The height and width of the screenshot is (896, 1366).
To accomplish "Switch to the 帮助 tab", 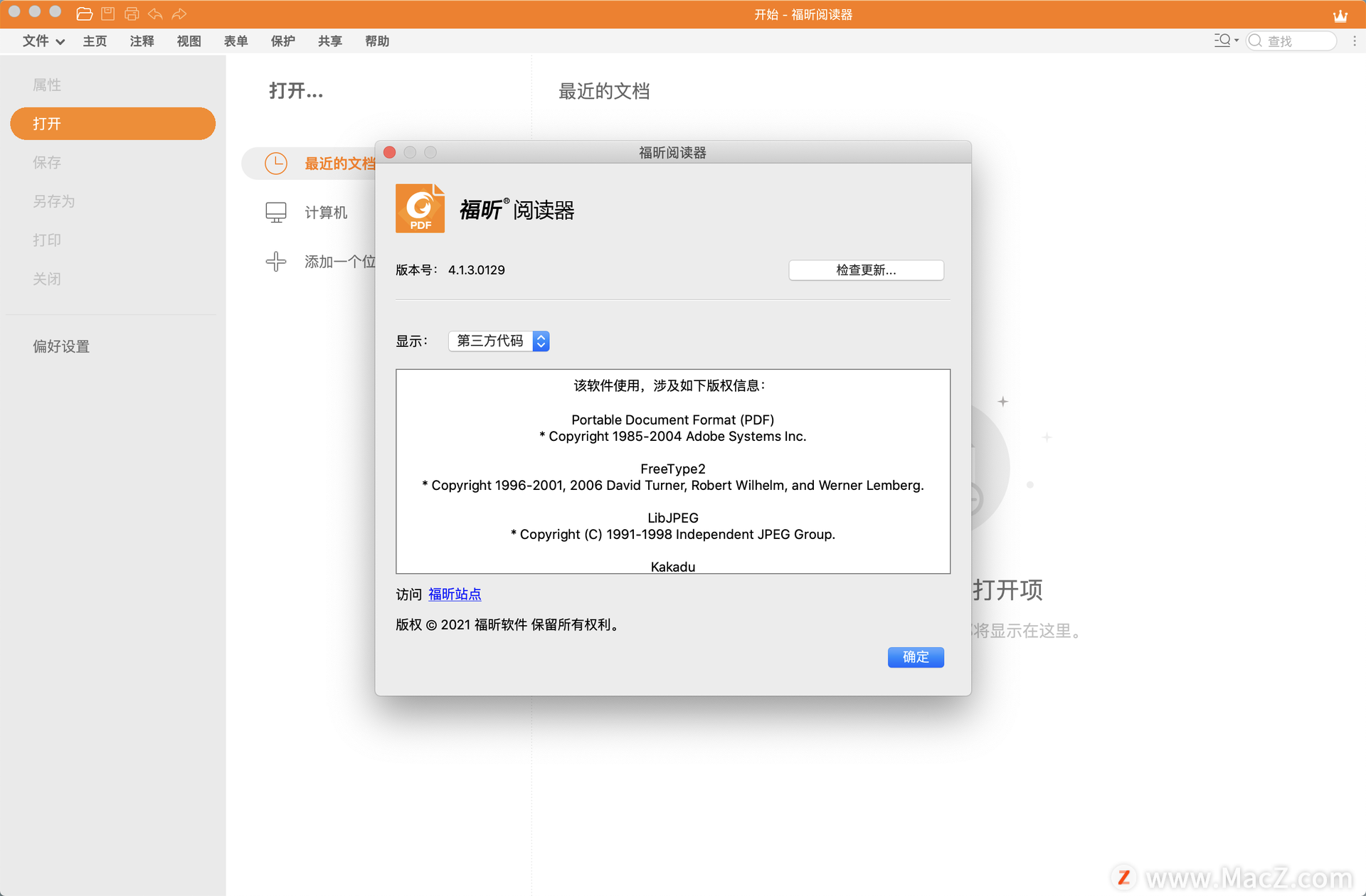I will coord(376,41).
